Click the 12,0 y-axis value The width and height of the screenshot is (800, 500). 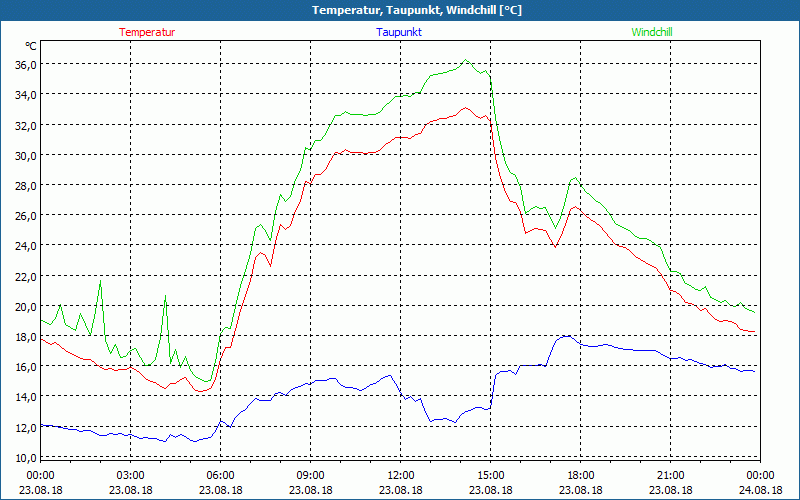[x=25, y=428]
